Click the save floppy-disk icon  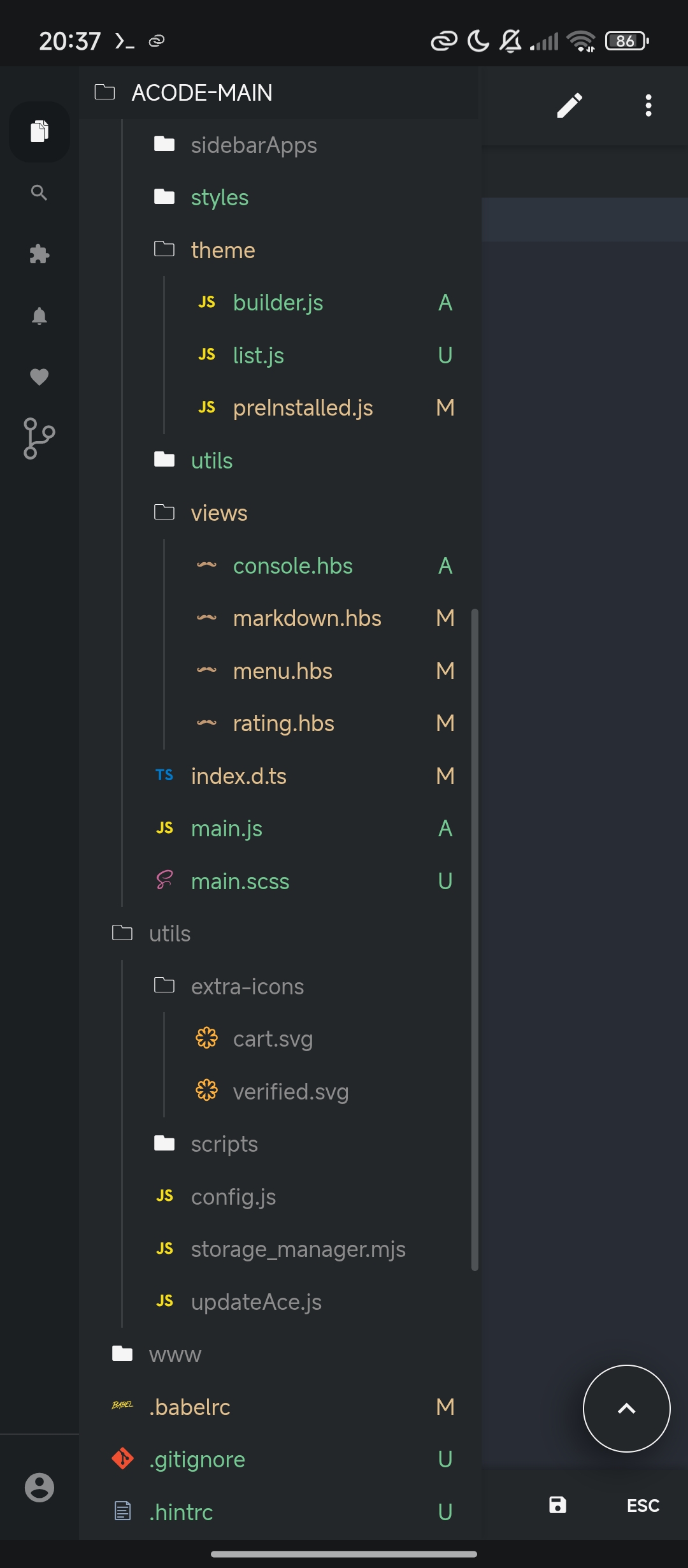point(558,1505)
